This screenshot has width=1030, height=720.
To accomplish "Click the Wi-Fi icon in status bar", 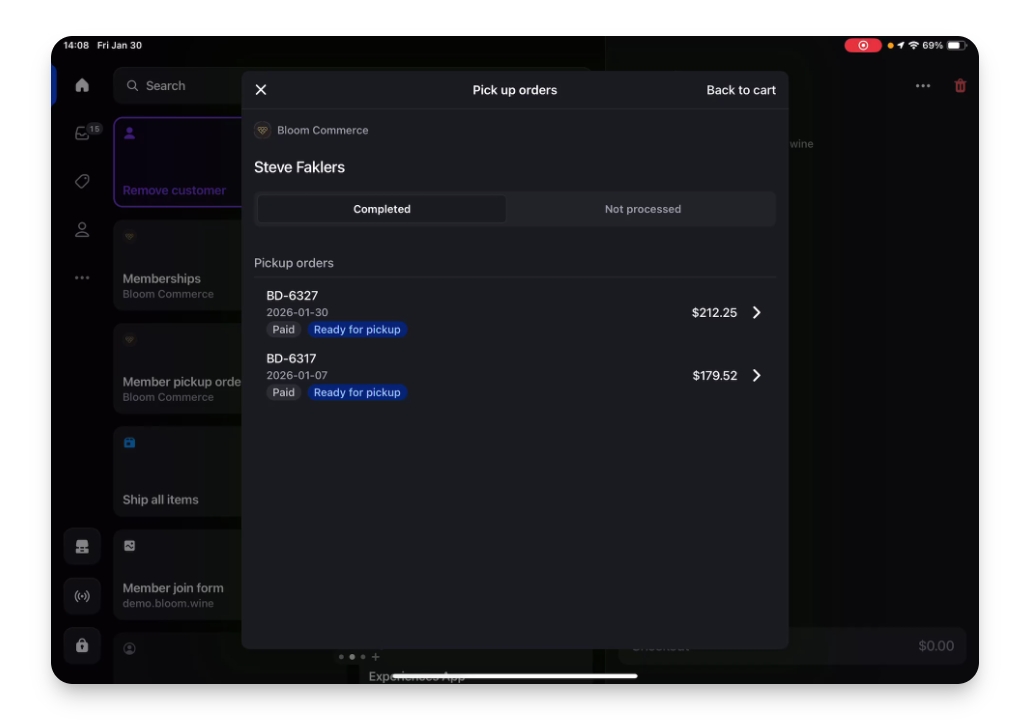I will (914, 45).
